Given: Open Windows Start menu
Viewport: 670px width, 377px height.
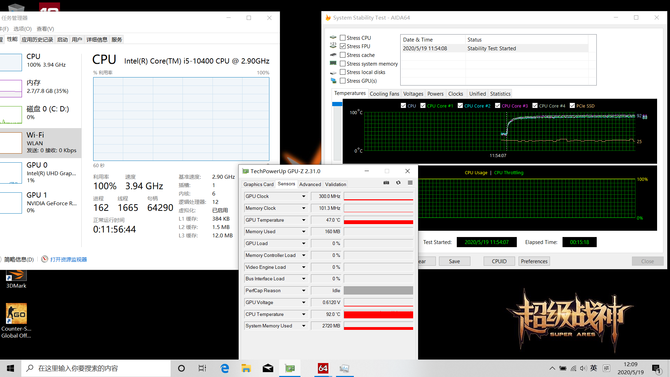Looking at the screenshot, I should pyautogui.click(x=10, y=368).
